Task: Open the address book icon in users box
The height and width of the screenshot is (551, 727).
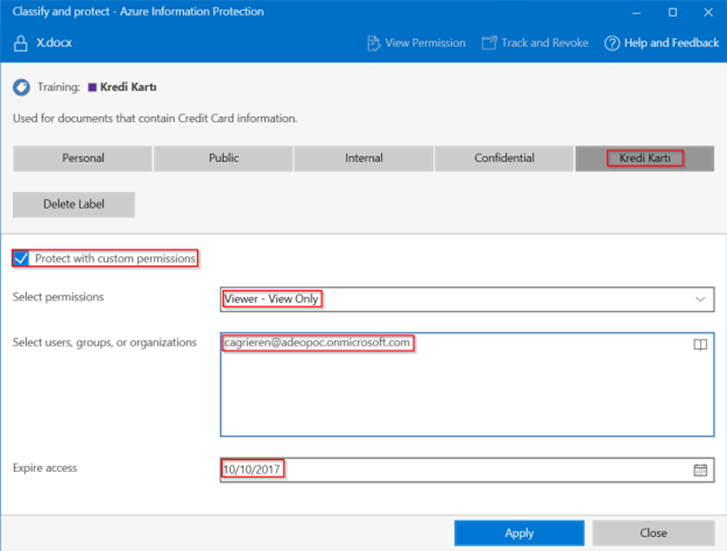Action: [x=700, y=344]
